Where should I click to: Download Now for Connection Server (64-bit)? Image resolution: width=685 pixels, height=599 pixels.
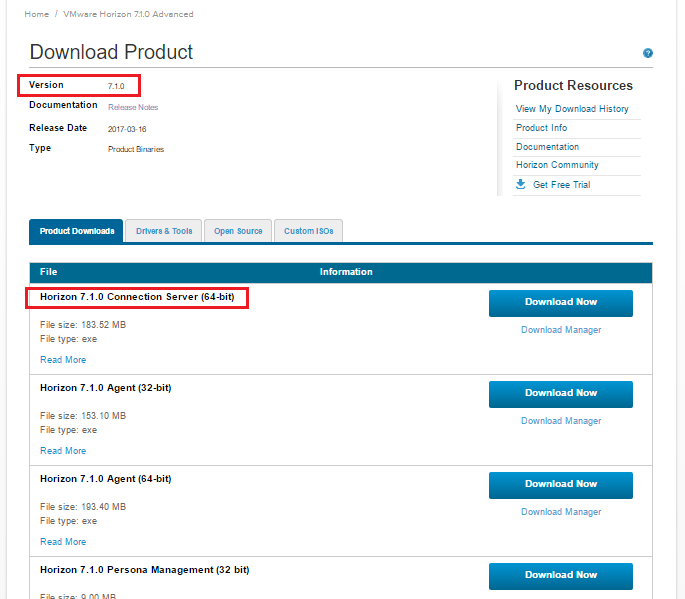[561, 302]
